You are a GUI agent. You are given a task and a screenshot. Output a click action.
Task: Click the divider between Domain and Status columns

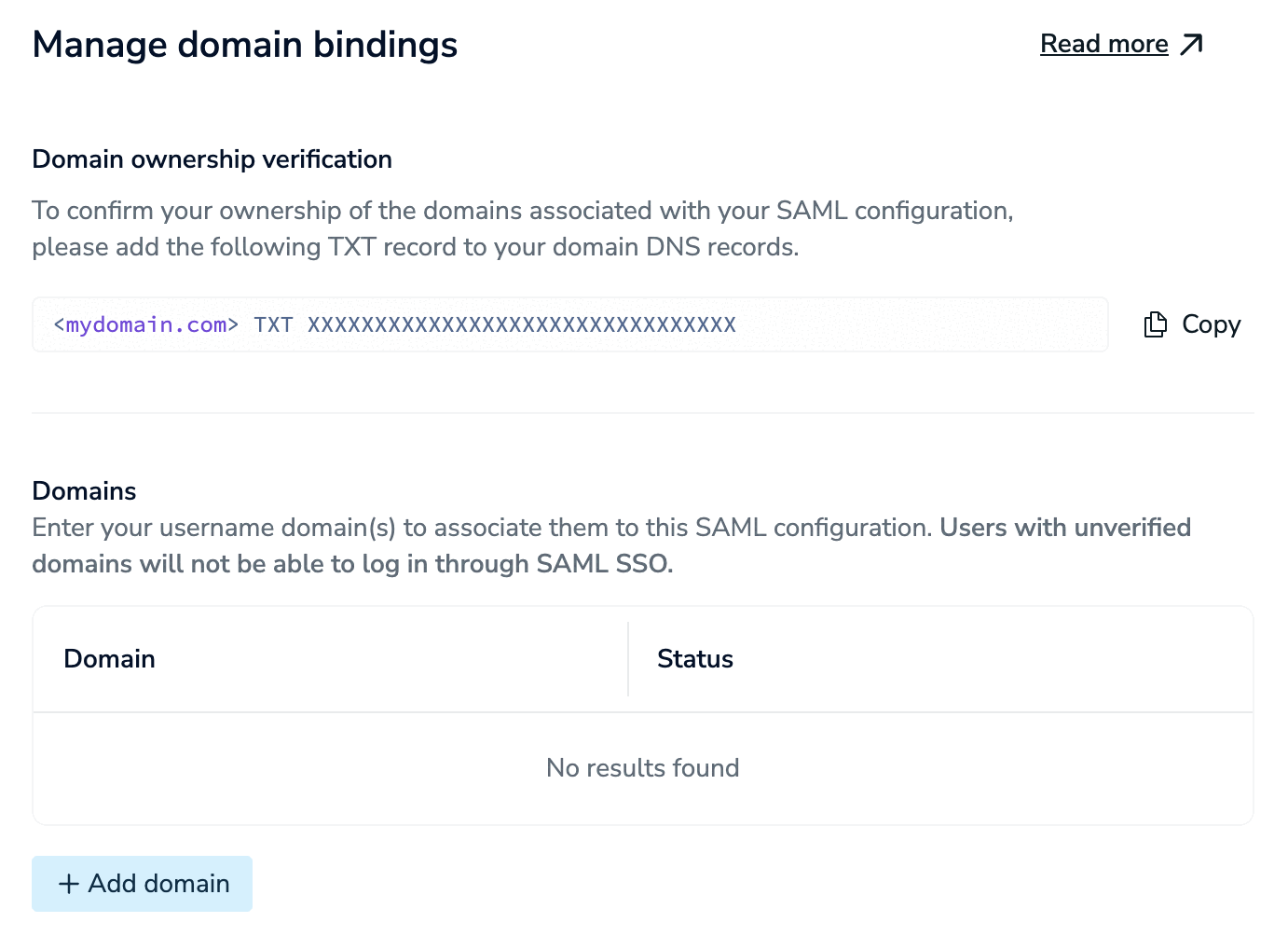click(628, 659)
